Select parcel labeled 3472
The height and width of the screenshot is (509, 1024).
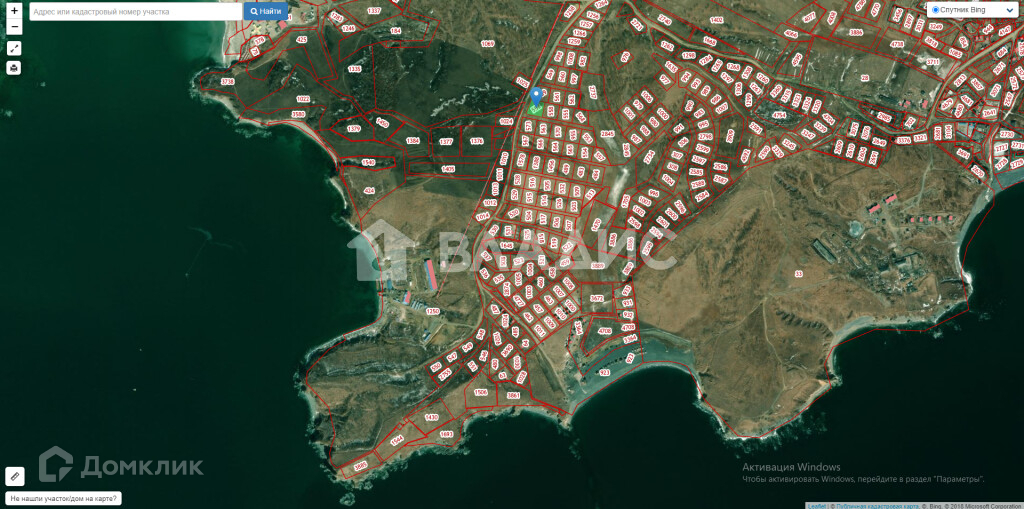click(597, 298)
